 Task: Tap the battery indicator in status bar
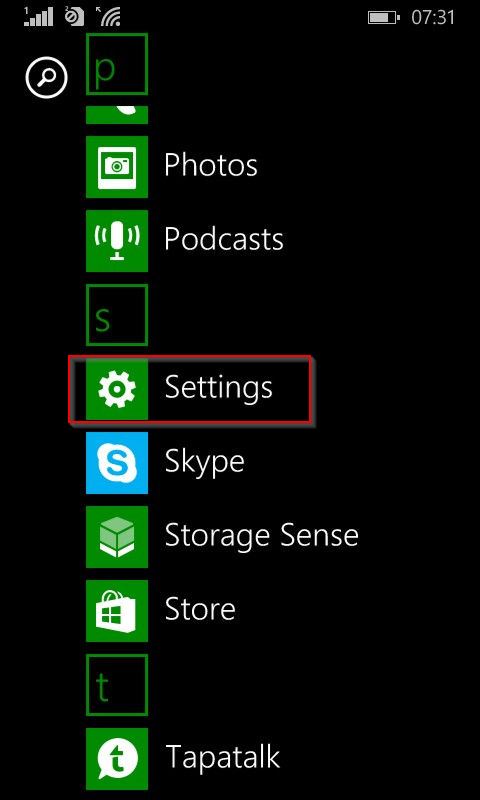pos(385,18)
